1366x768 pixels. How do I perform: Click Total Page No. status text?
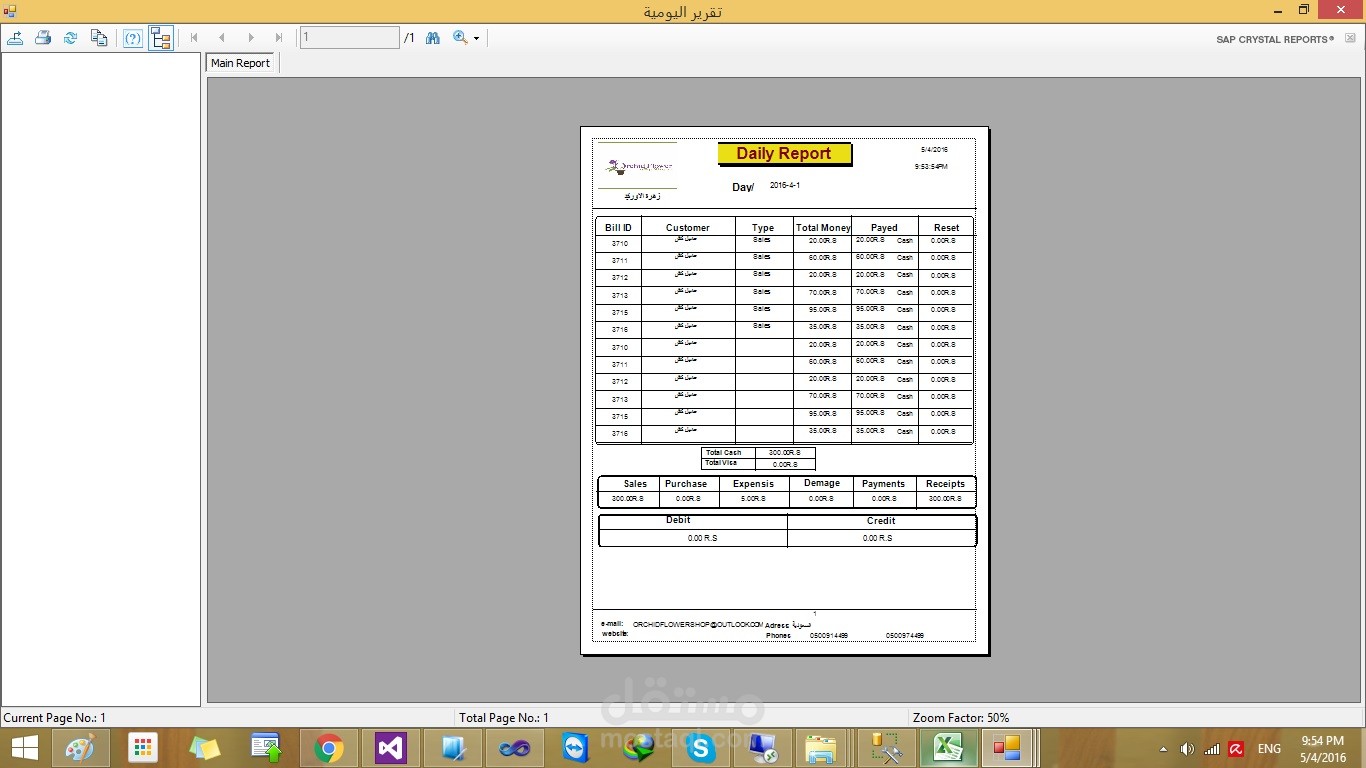[504, 718]
